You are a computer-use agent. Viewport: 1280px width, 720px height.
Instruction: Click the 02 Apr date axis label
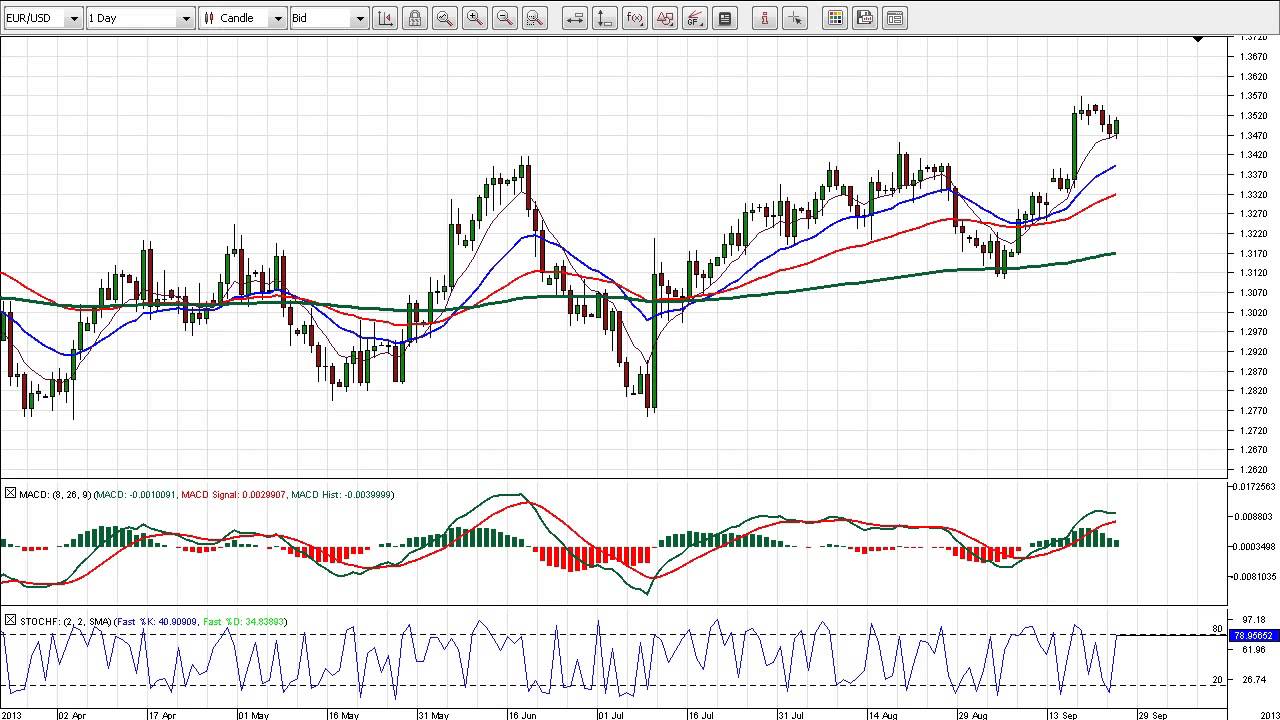[72, 715]
